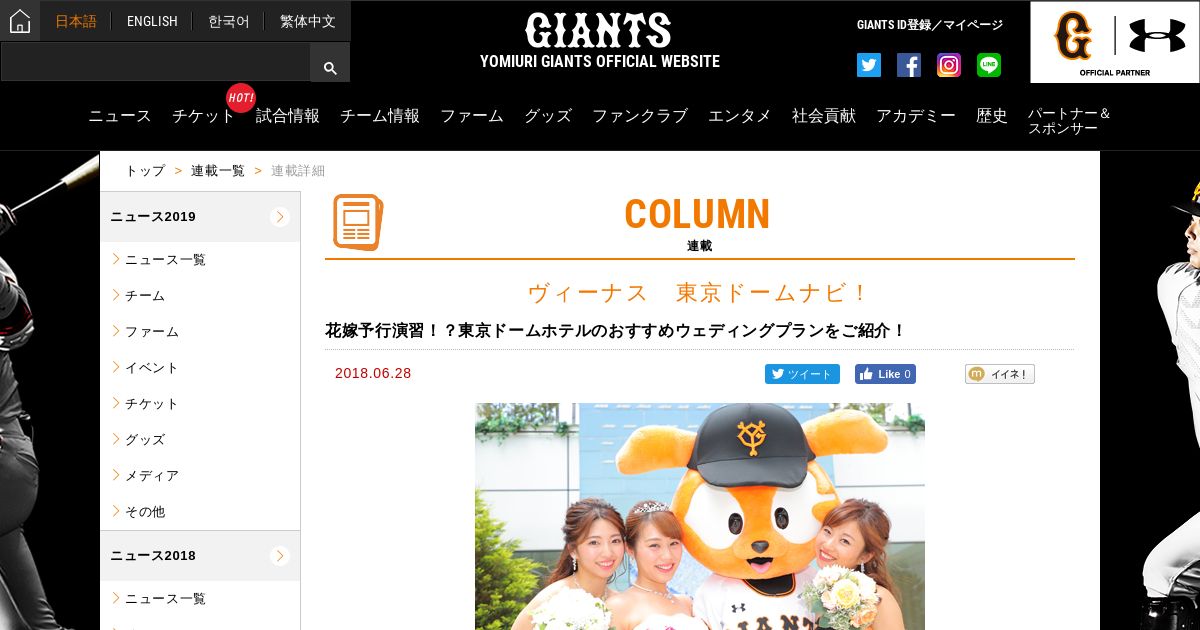
Task: Open the グッズ main menu
Action: click(x=548, y=116)
